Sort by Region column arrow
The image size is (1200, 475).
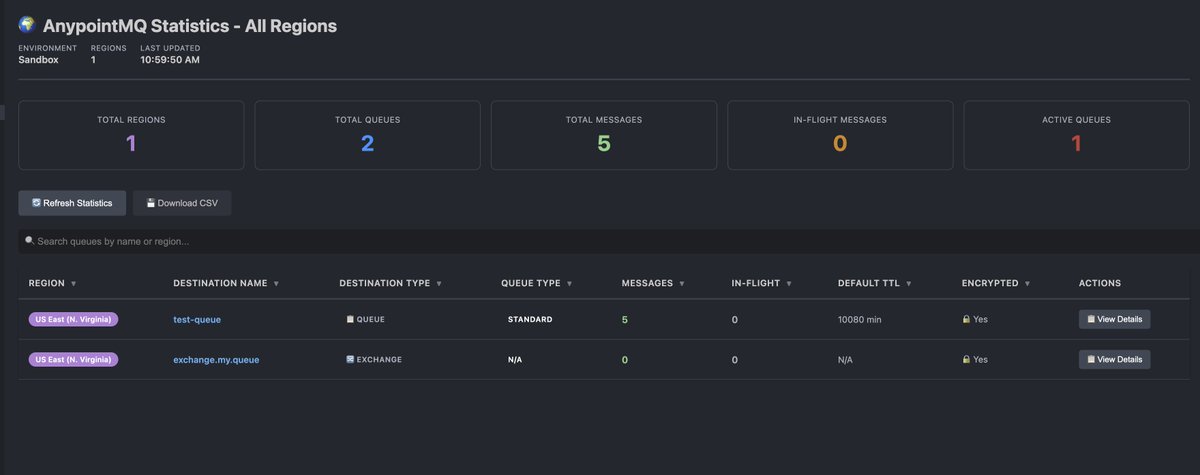coord(74,284)
